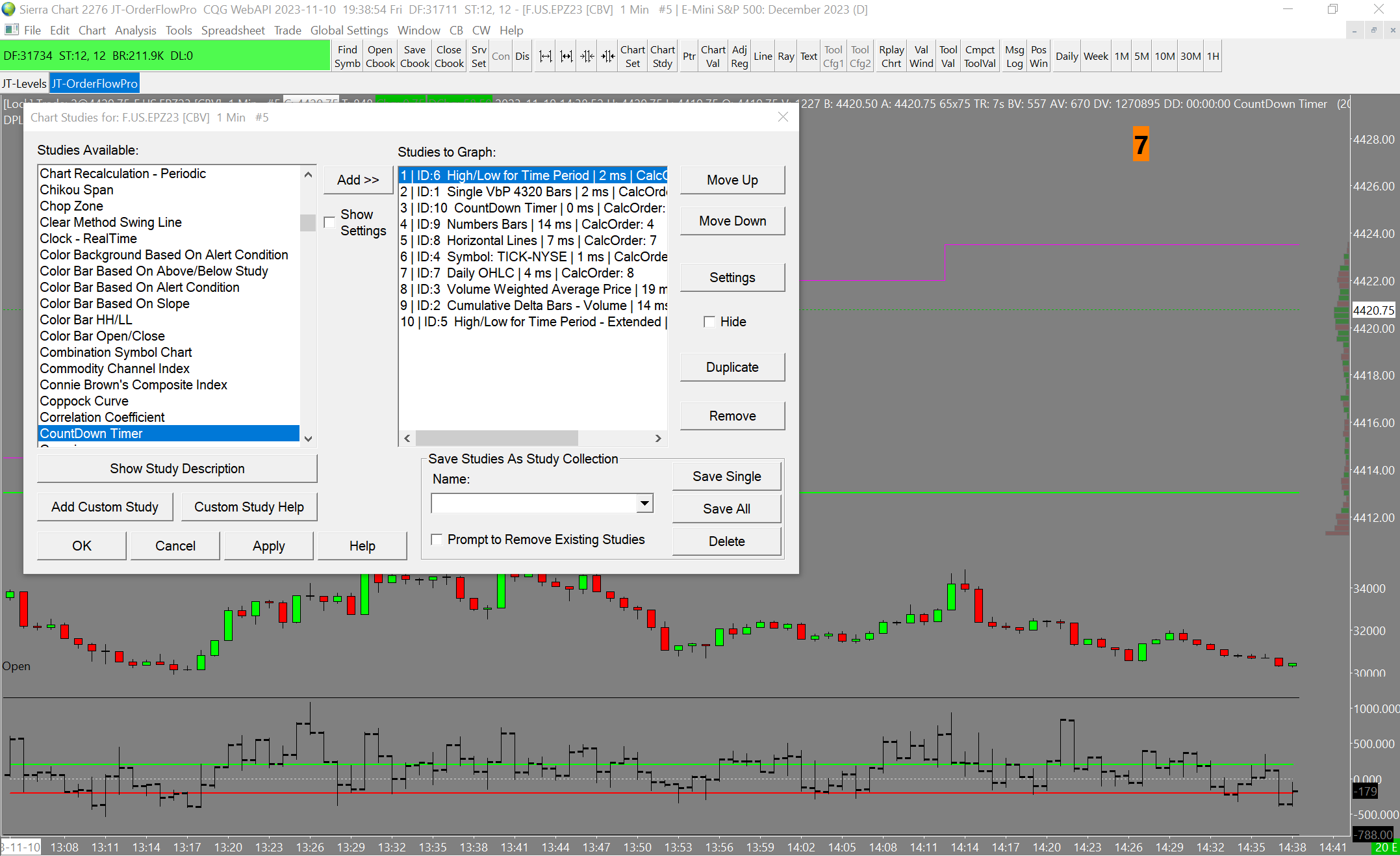1400x856 pixels.
Task: Expand the study collection Name dropdown
Action: tap(644, 503)
